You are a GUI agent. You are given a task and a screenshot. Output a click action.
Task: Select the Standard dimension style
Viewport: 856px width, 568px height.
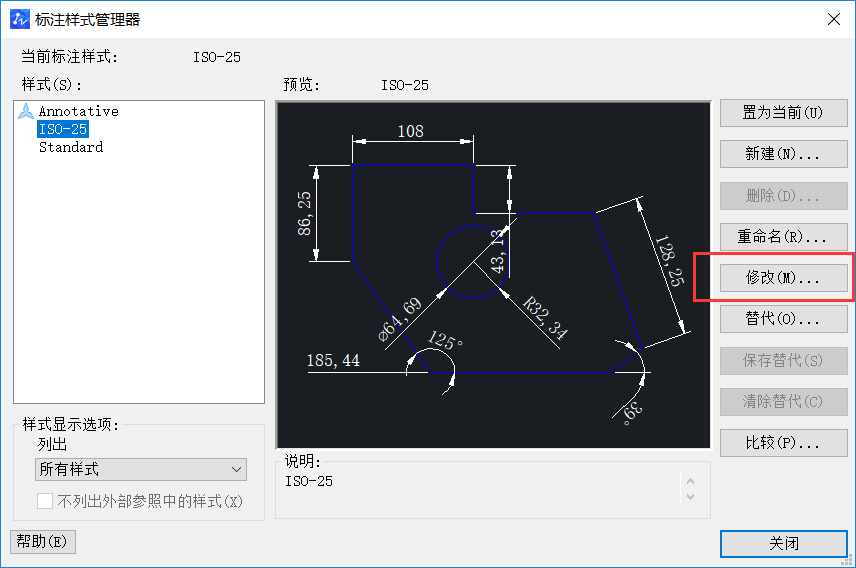pyautogui.click(x=70, y=147)
